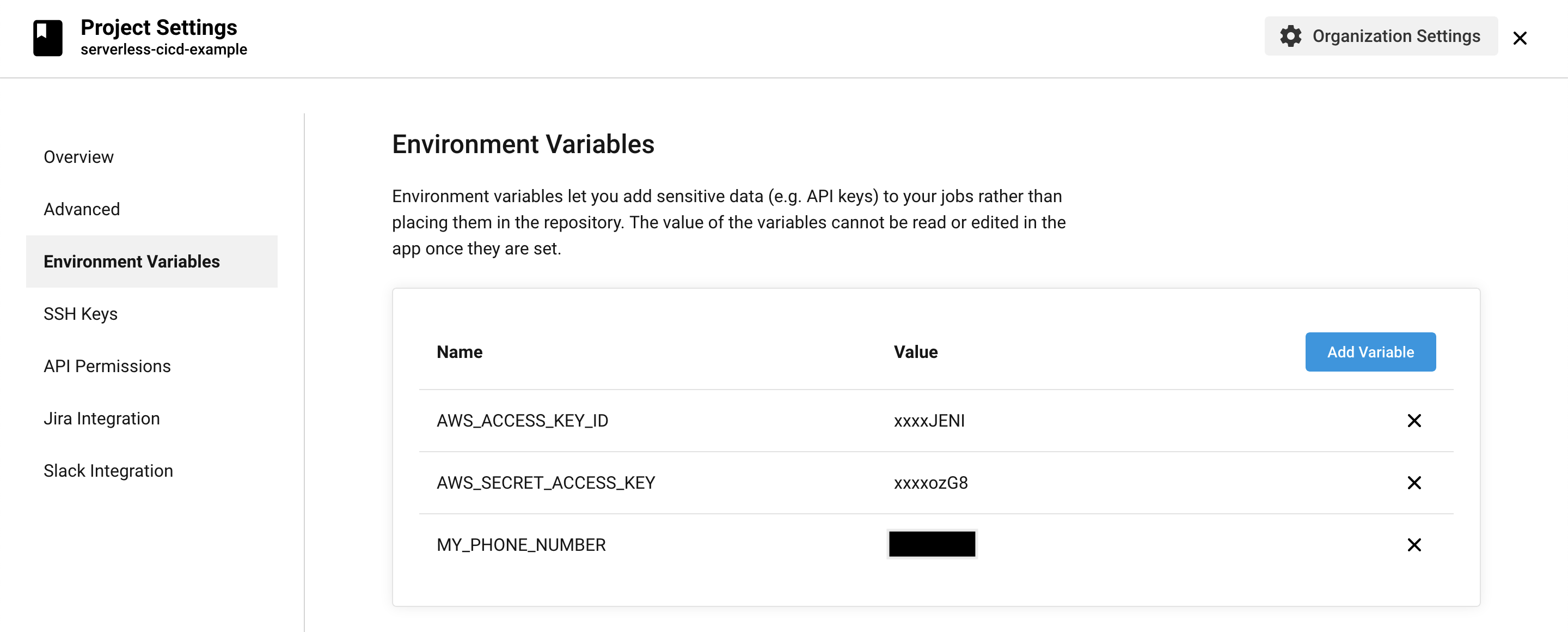This screenshot has width=1568, height=632.
Task: Select the AWS_ACCESS_KEY_ID variable name
Action: pos(522,421)
